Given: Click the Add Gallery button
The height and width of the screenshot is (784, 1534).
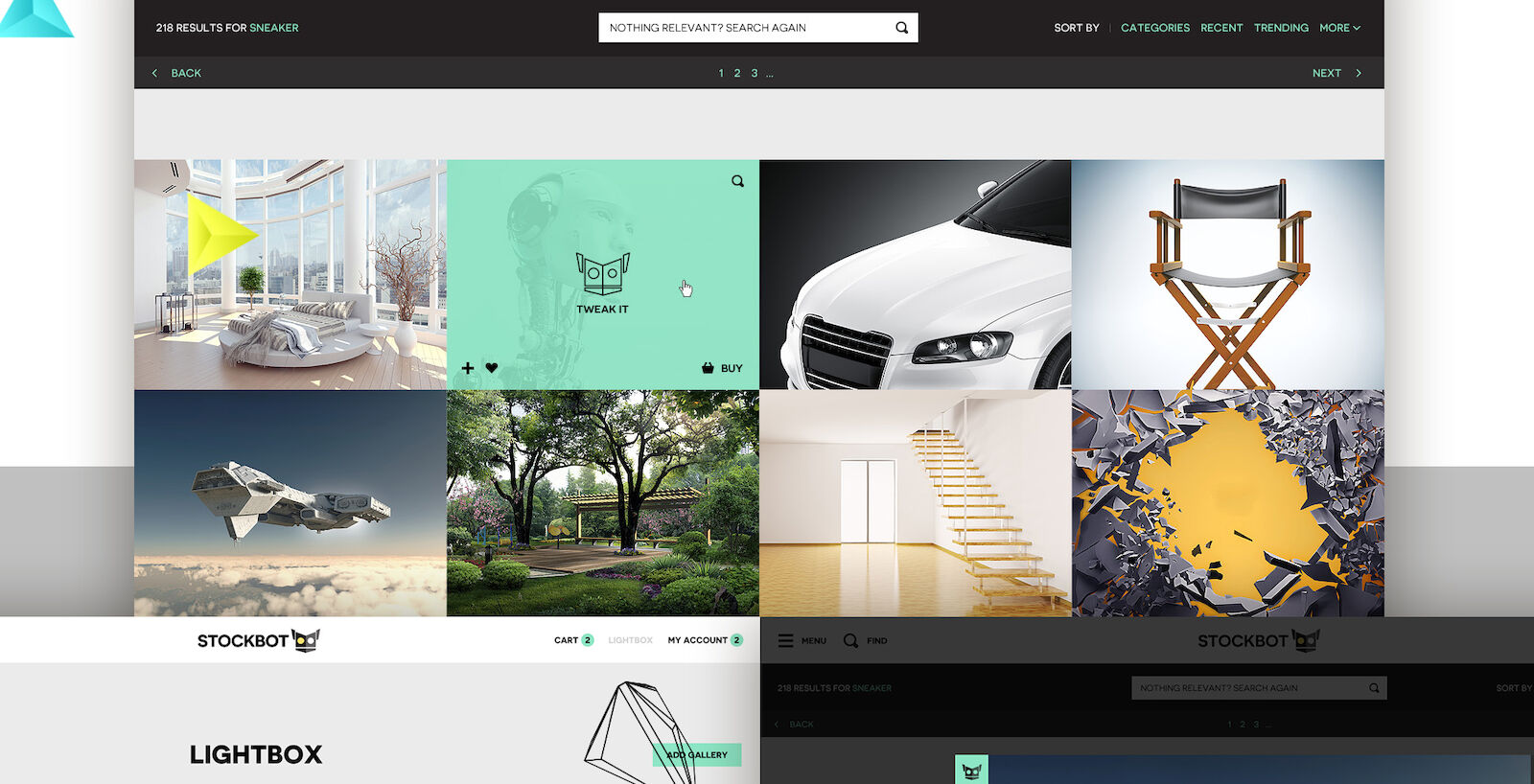Looking at the screenshot, I should coord(697,755).
